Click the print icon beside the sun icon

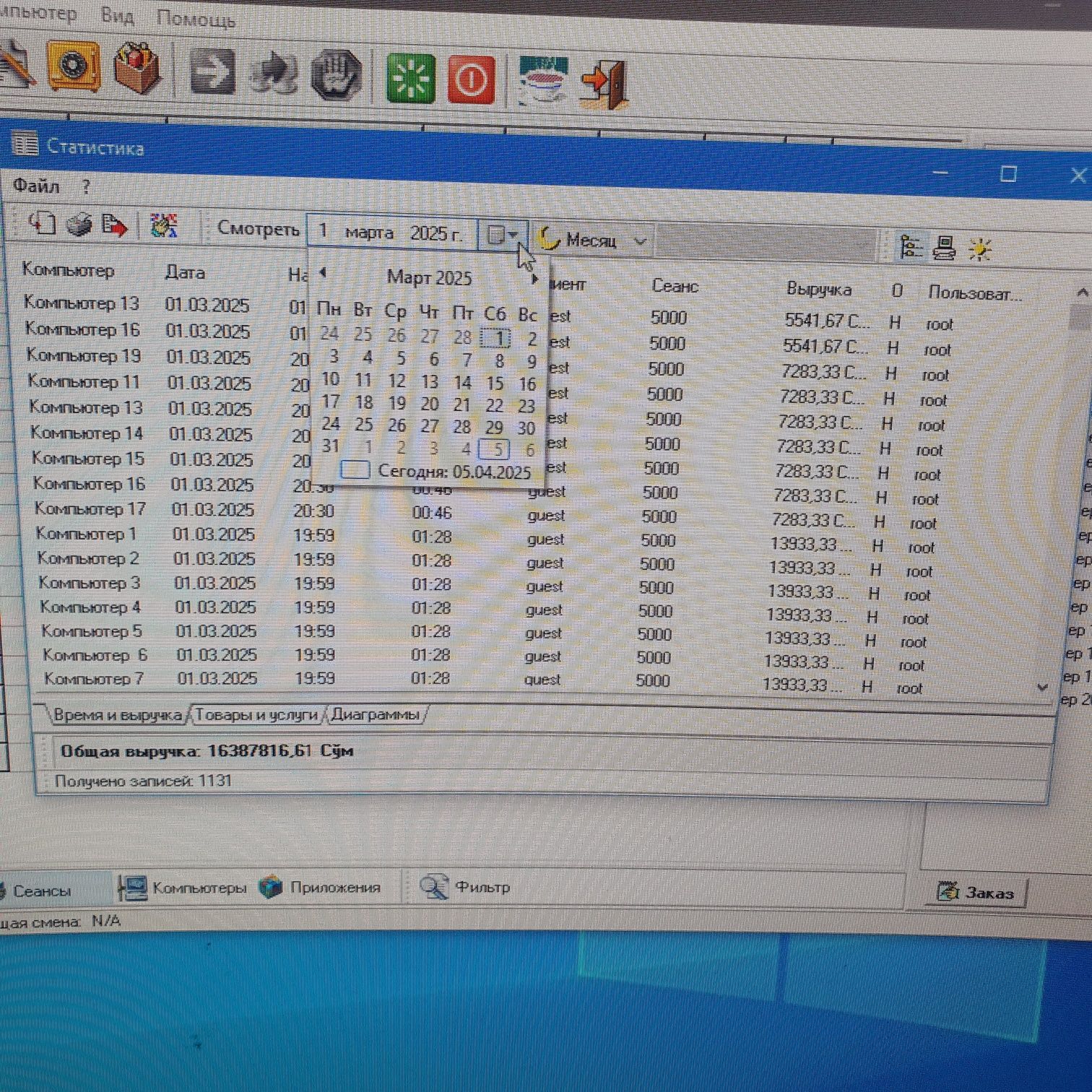click(x=944, y=248)
